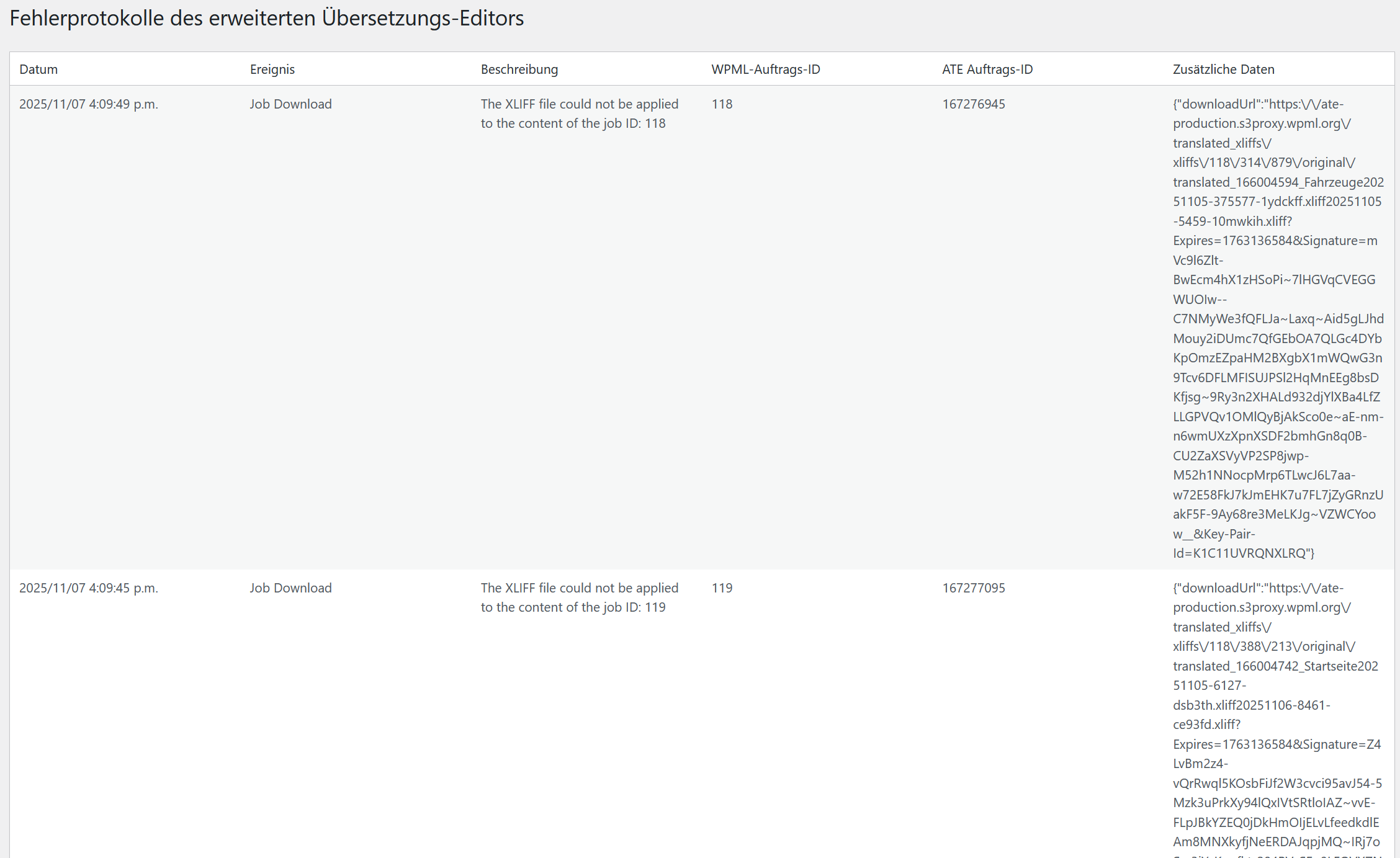This screenshot has height=858, width=1400.
Task: Click the page title Fehlerprotokolle heading
Action: 266,19
